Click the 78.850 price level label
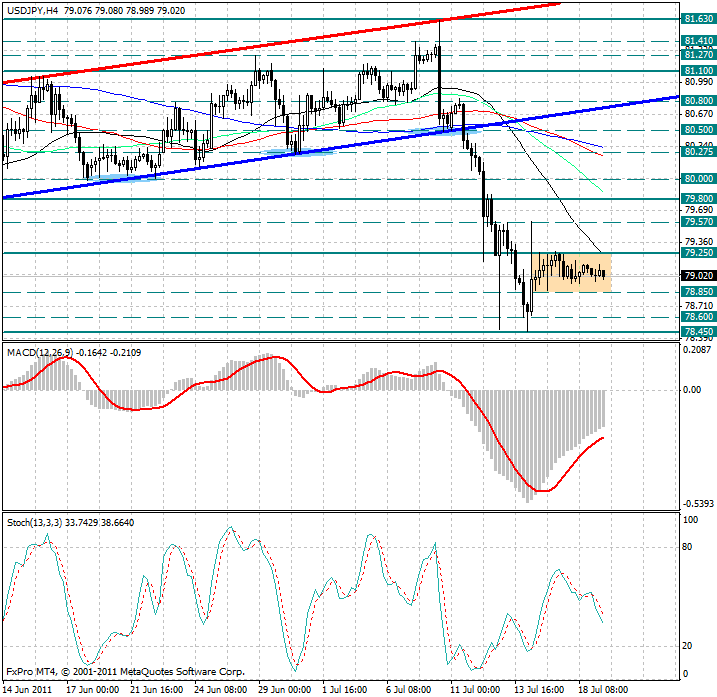The width and height of the screenshot is (717, 697). pos(696,292)
